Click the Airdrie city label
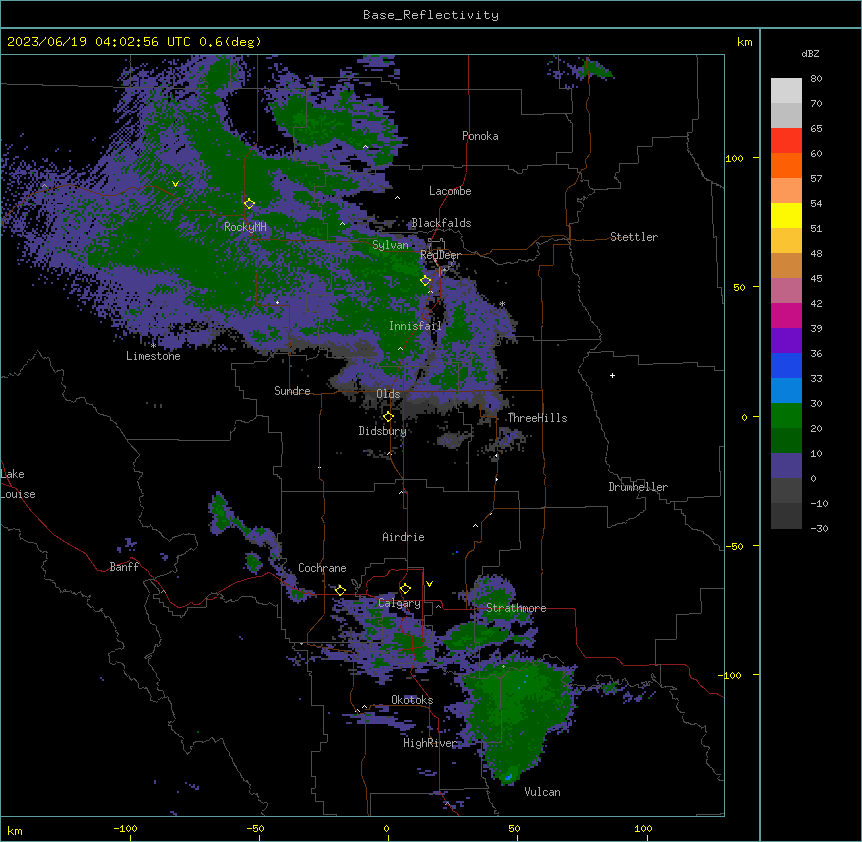 [404, 537]
